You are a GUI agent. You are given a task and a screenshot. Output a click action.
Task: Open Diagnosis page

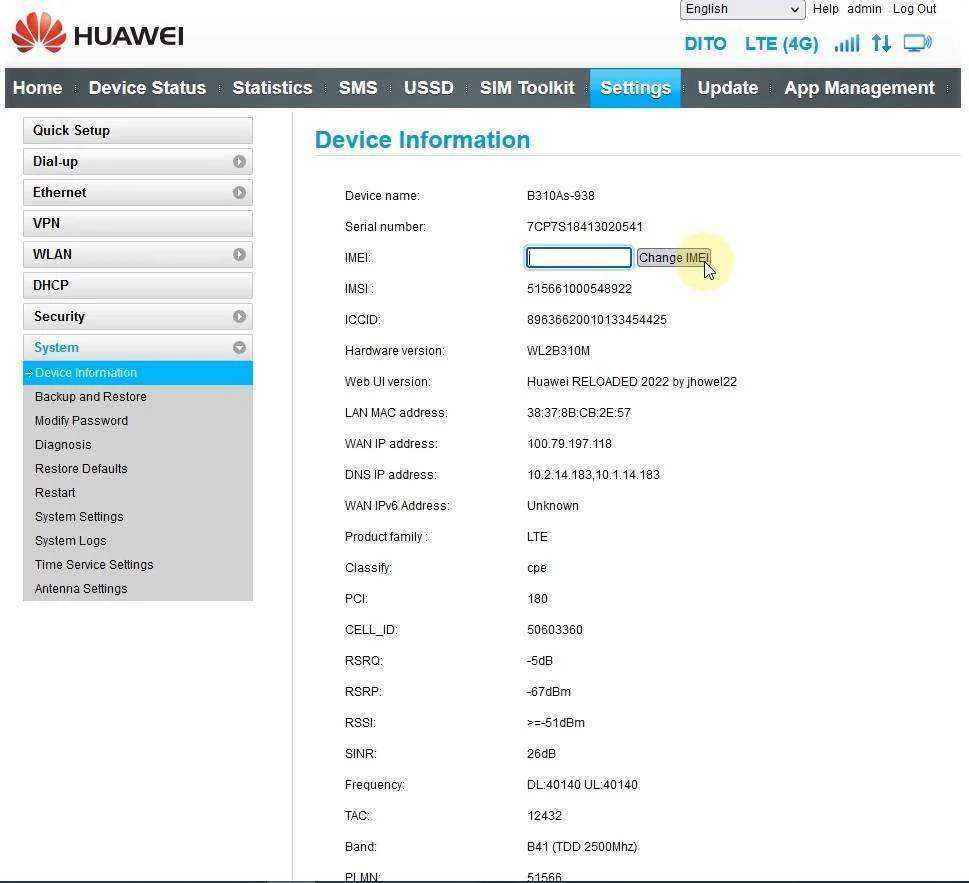63,445
